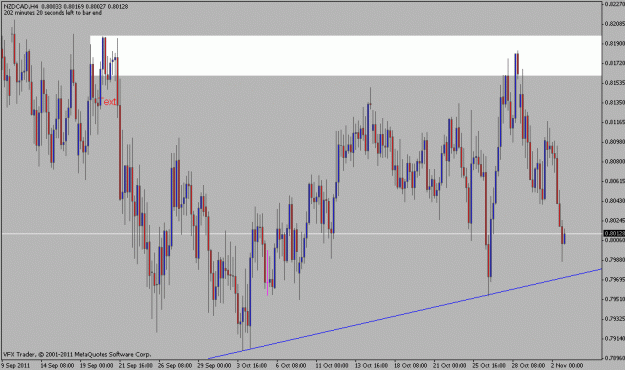Image resolution: width=625 pixels, height=370 pixels.
Task: Click the 0.81350 price scale label
Action: point(615,102)
